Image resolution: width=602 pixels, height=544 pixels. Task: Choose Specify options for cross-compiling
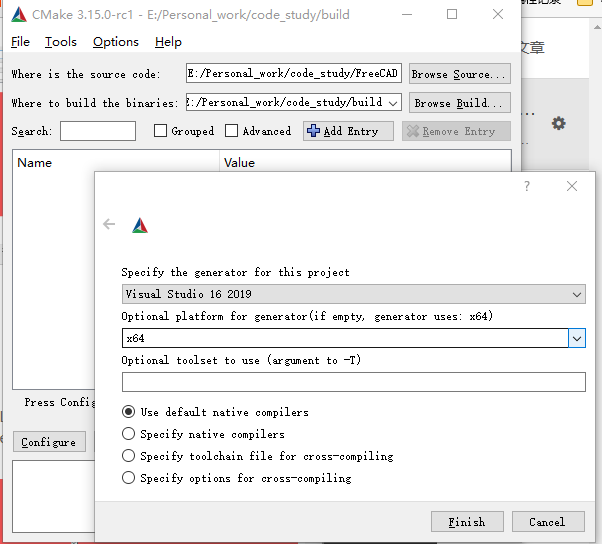[x=128, y=478]
